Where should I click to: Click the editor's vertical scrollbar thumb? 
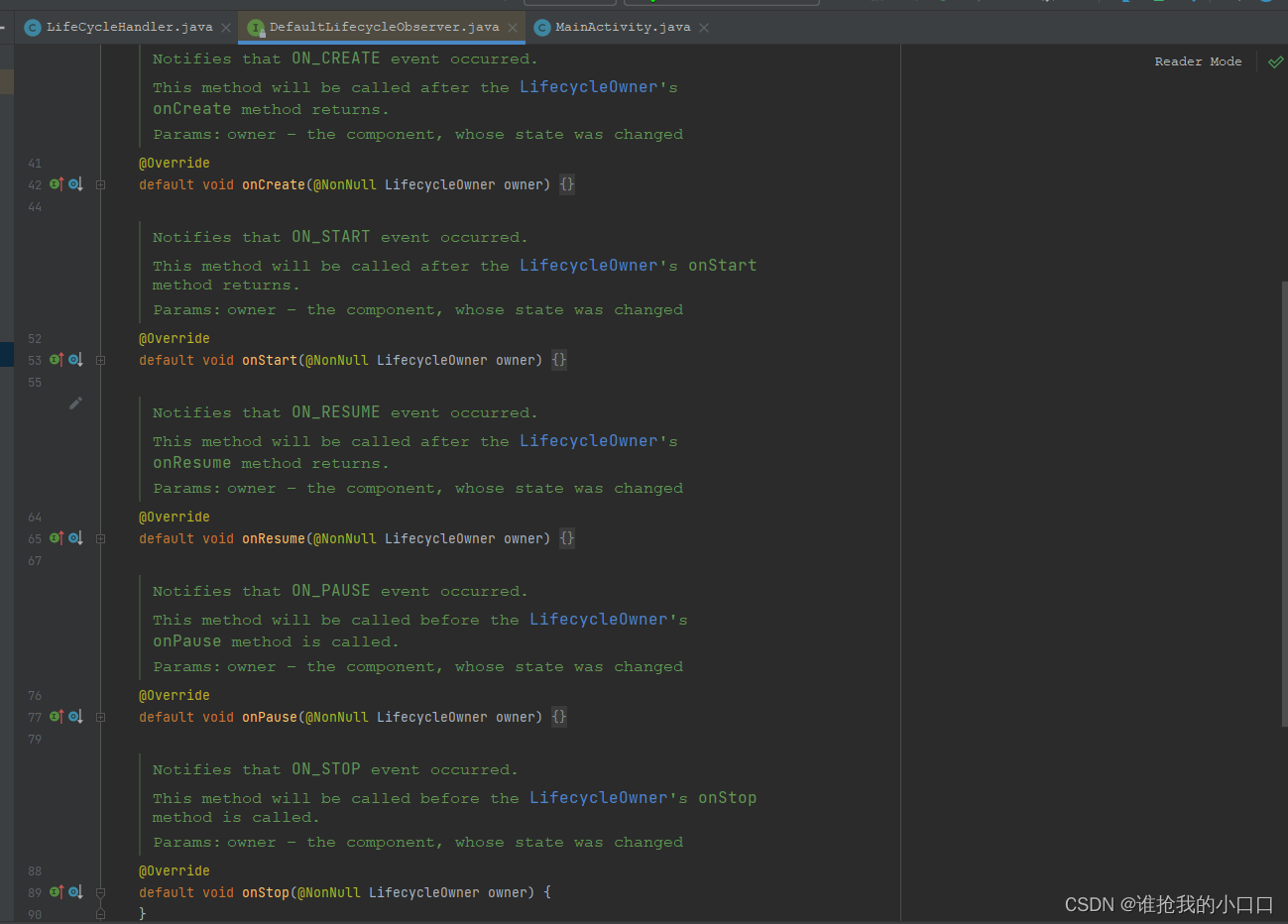[x=1284, y=504]
